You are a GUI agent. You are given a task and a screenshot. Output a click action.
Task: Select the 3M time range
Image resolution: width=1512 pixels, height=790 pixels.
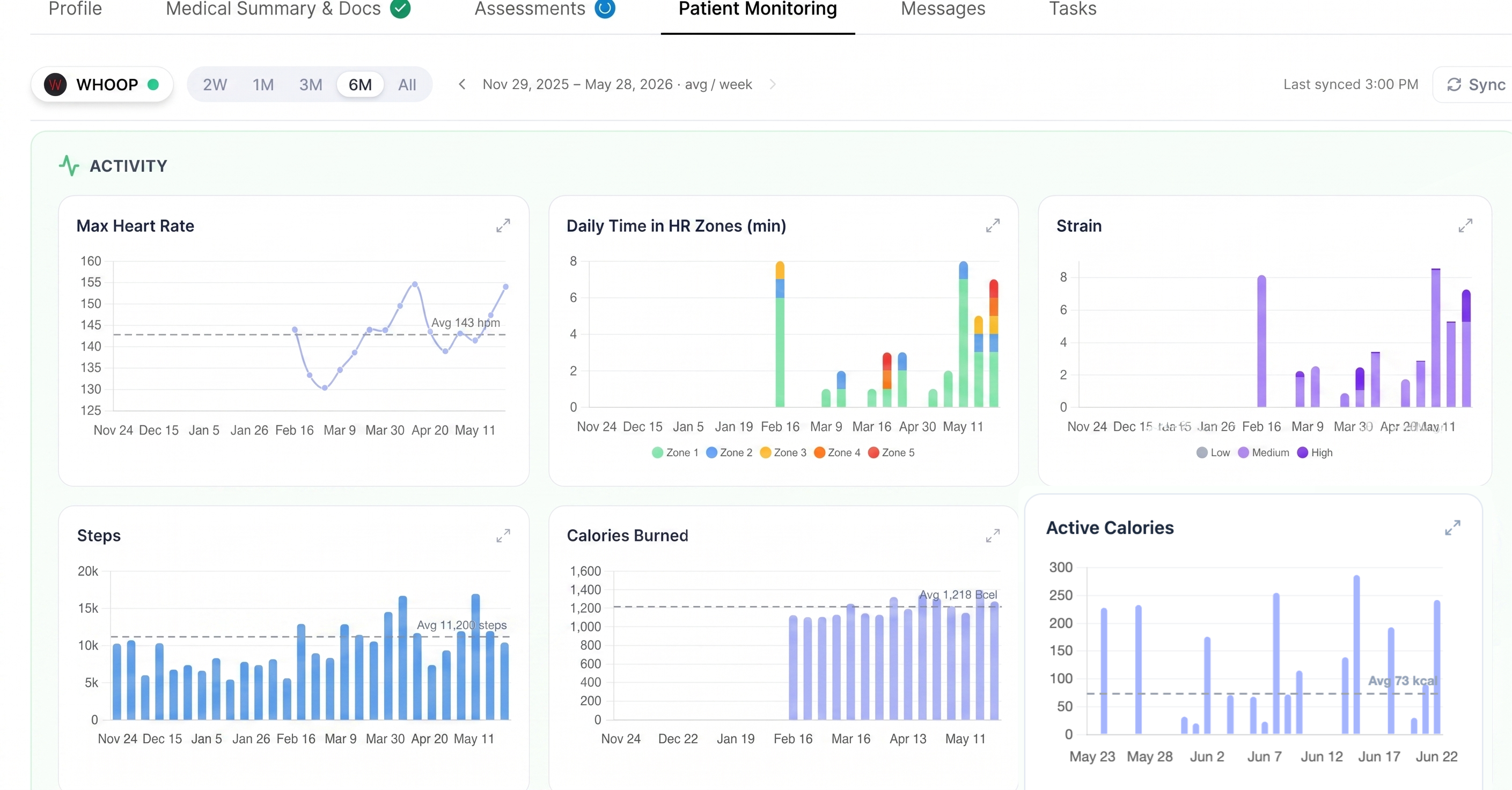point(311,84)
